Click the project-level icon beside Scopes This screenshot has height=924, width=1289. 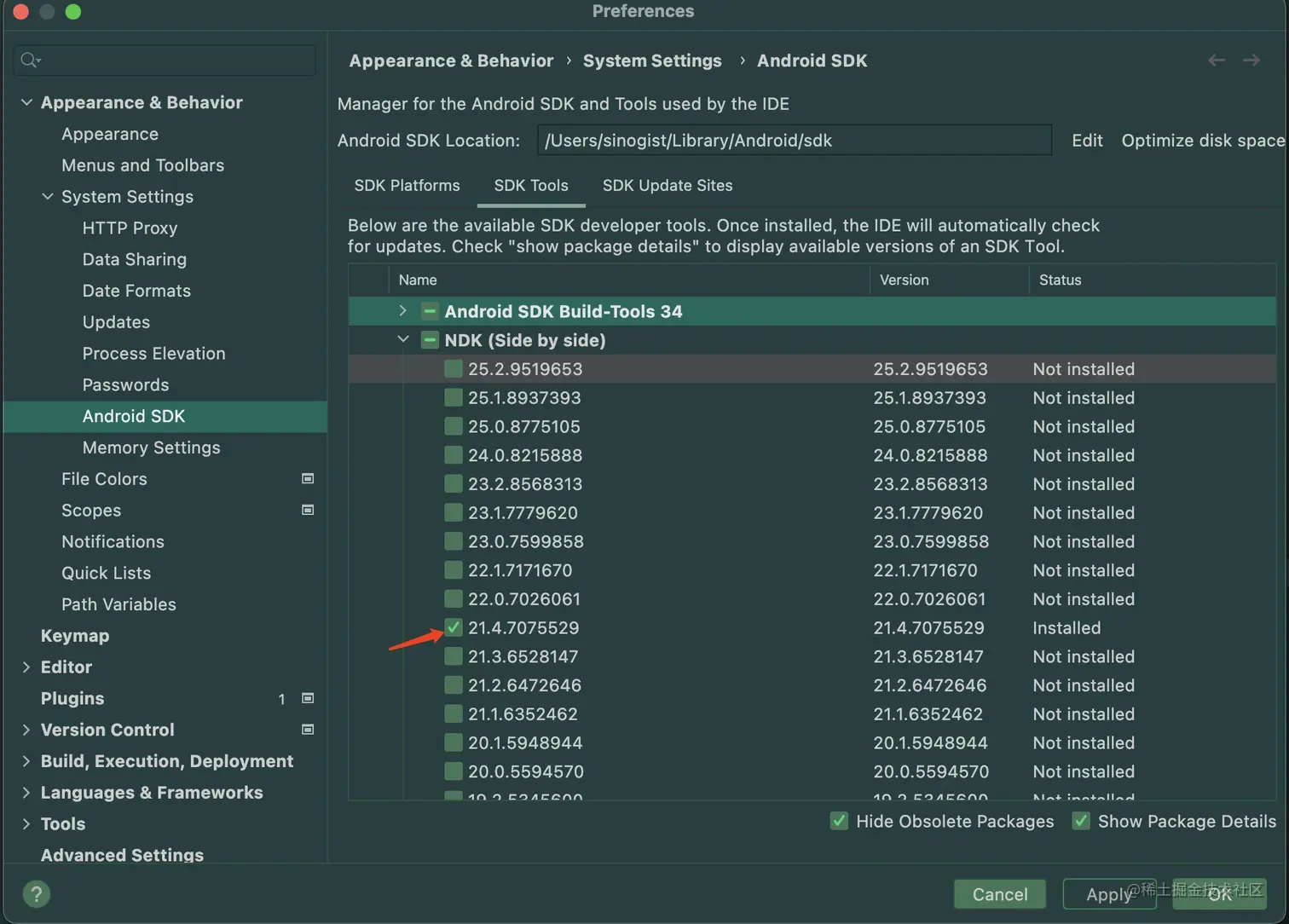coord(308,510)
